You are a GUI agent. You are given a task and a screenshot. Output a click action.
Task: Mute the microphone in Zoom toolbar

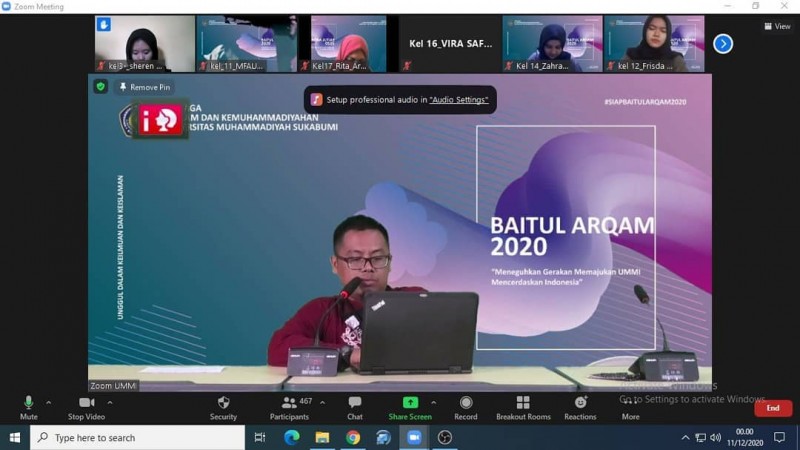pos(29,408)
